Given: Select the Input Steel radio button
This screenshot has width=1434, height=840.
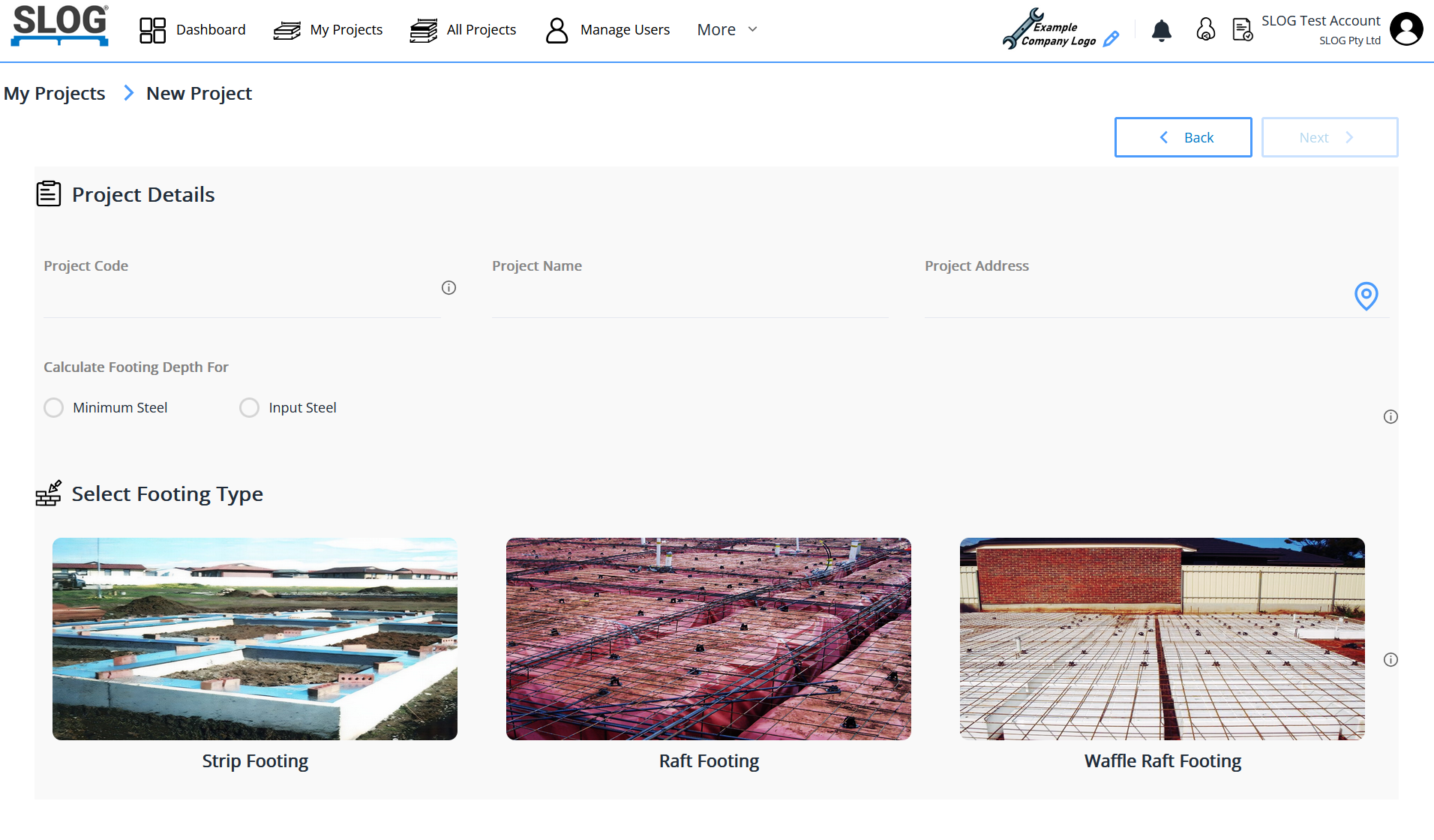Looking at the screenshot, I should click(249, 407).
